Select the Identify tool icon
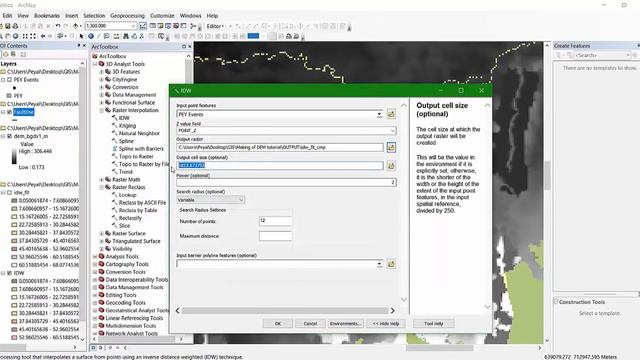 (91, 36)
